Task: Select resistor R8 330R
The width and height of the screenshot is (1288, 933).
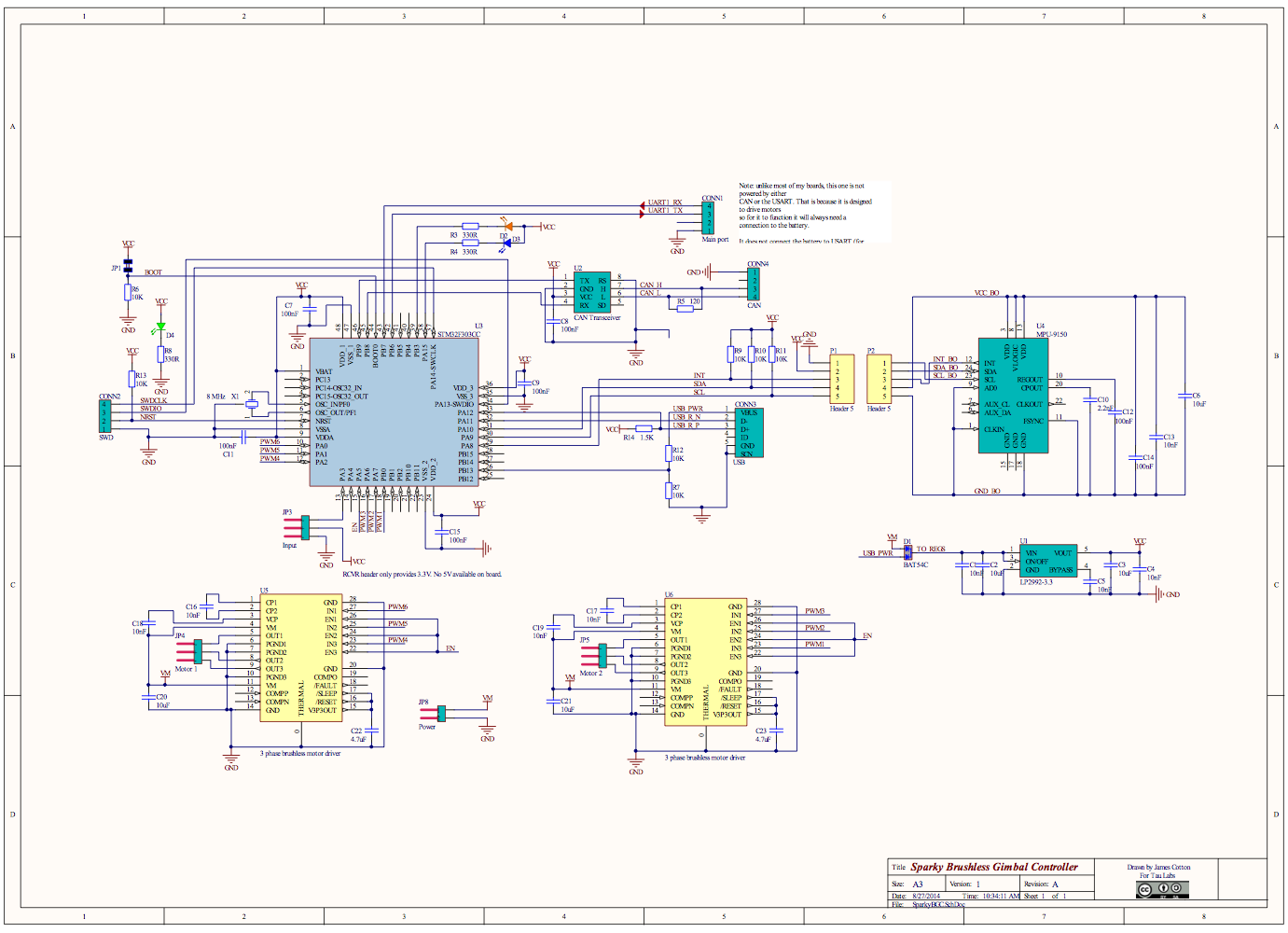Action: point(161,355)
